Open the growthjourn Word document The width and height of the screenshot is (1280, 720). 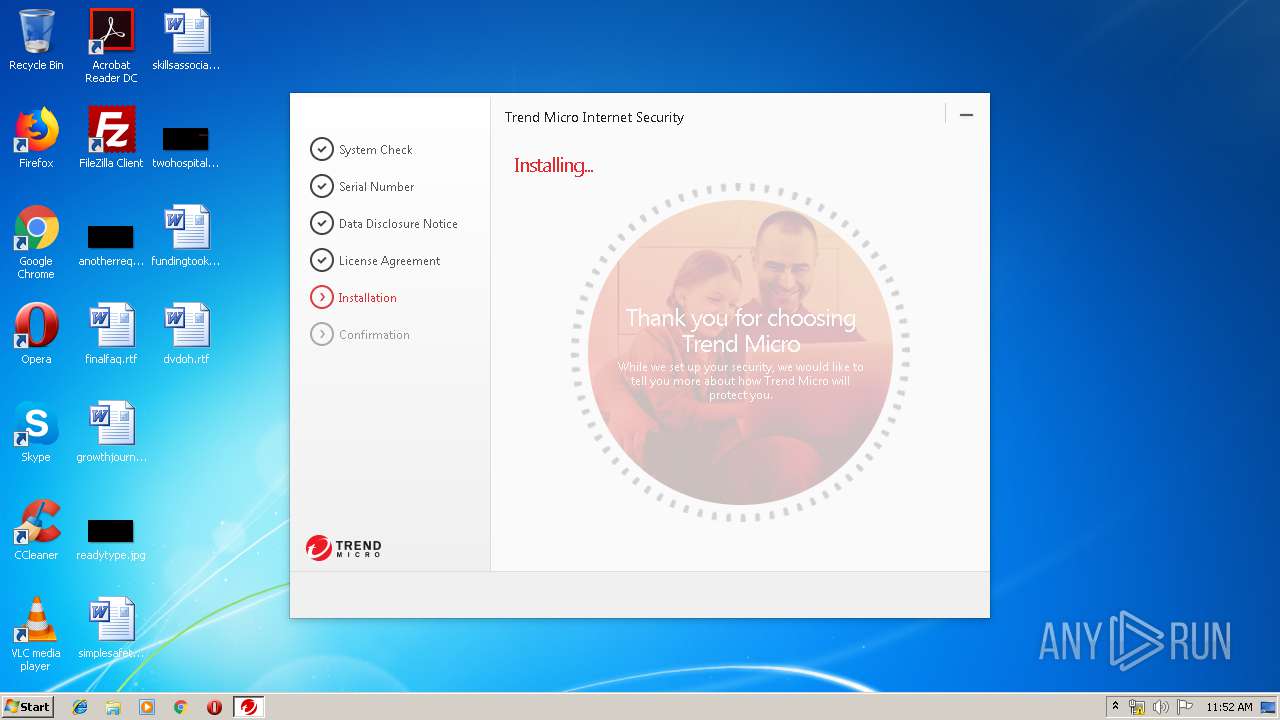(111, 432)
